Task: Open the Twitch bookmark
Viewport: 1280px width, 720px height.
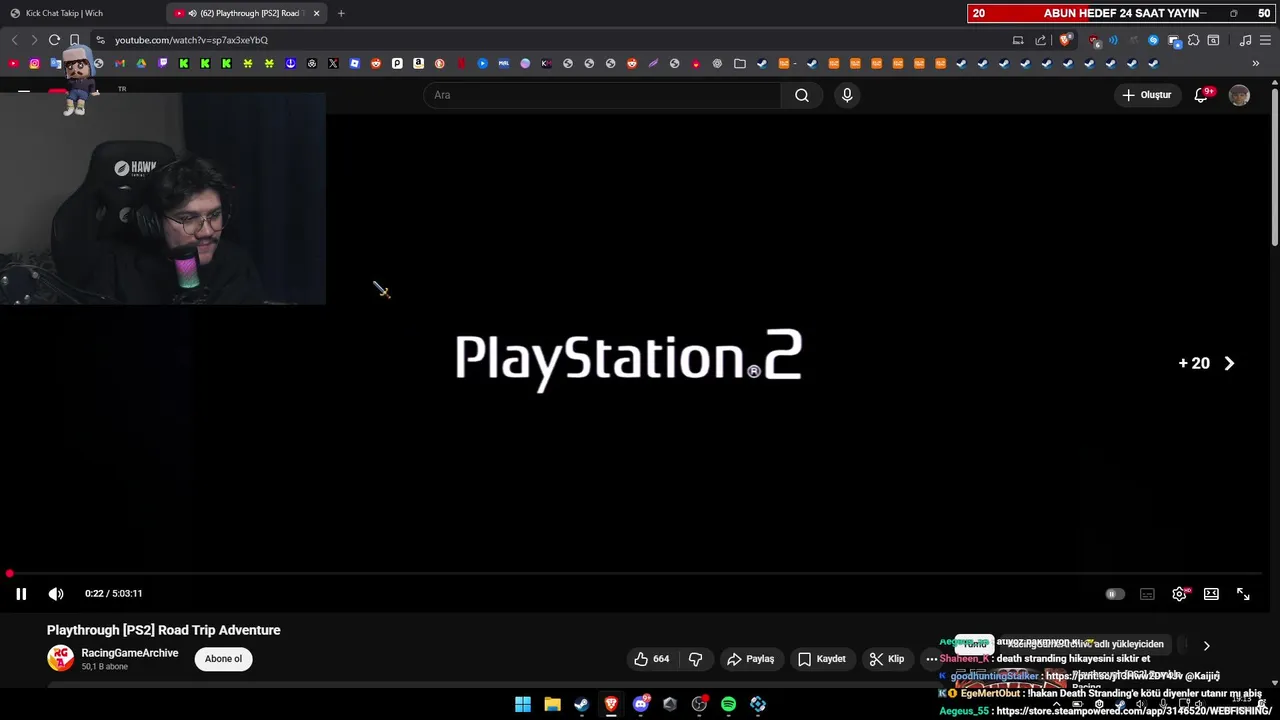Action: (x=163, y=64)
